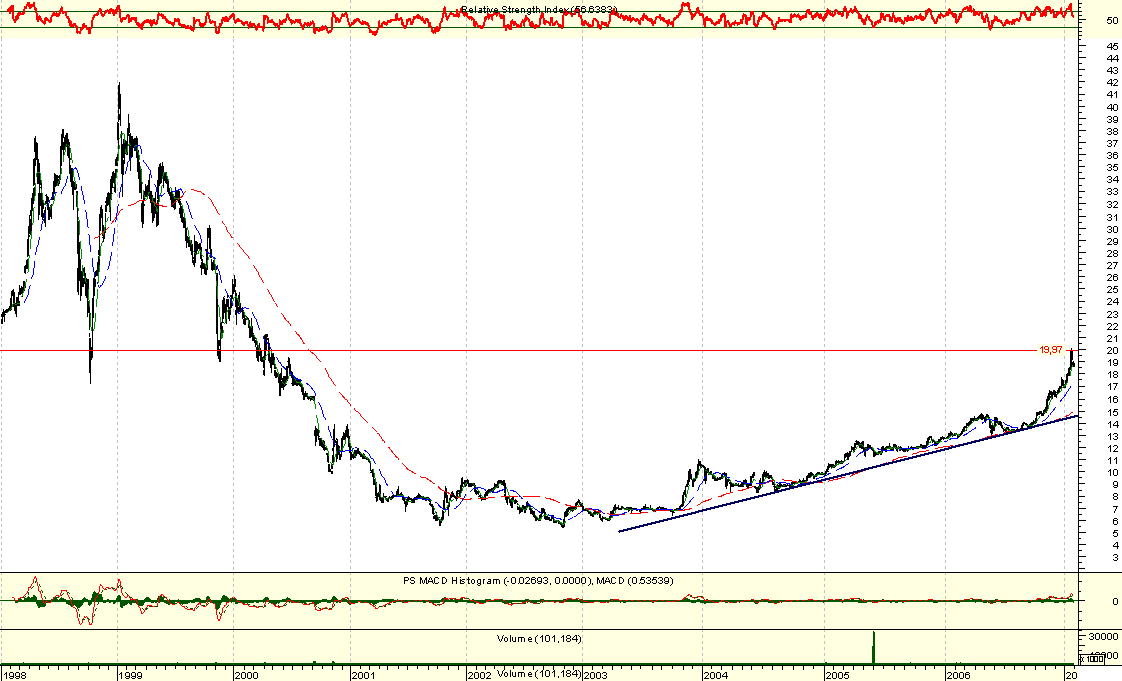Click the 1999 year label on time axis
The width and height of the screenshot is (1122, 681).
click(130, 675)
